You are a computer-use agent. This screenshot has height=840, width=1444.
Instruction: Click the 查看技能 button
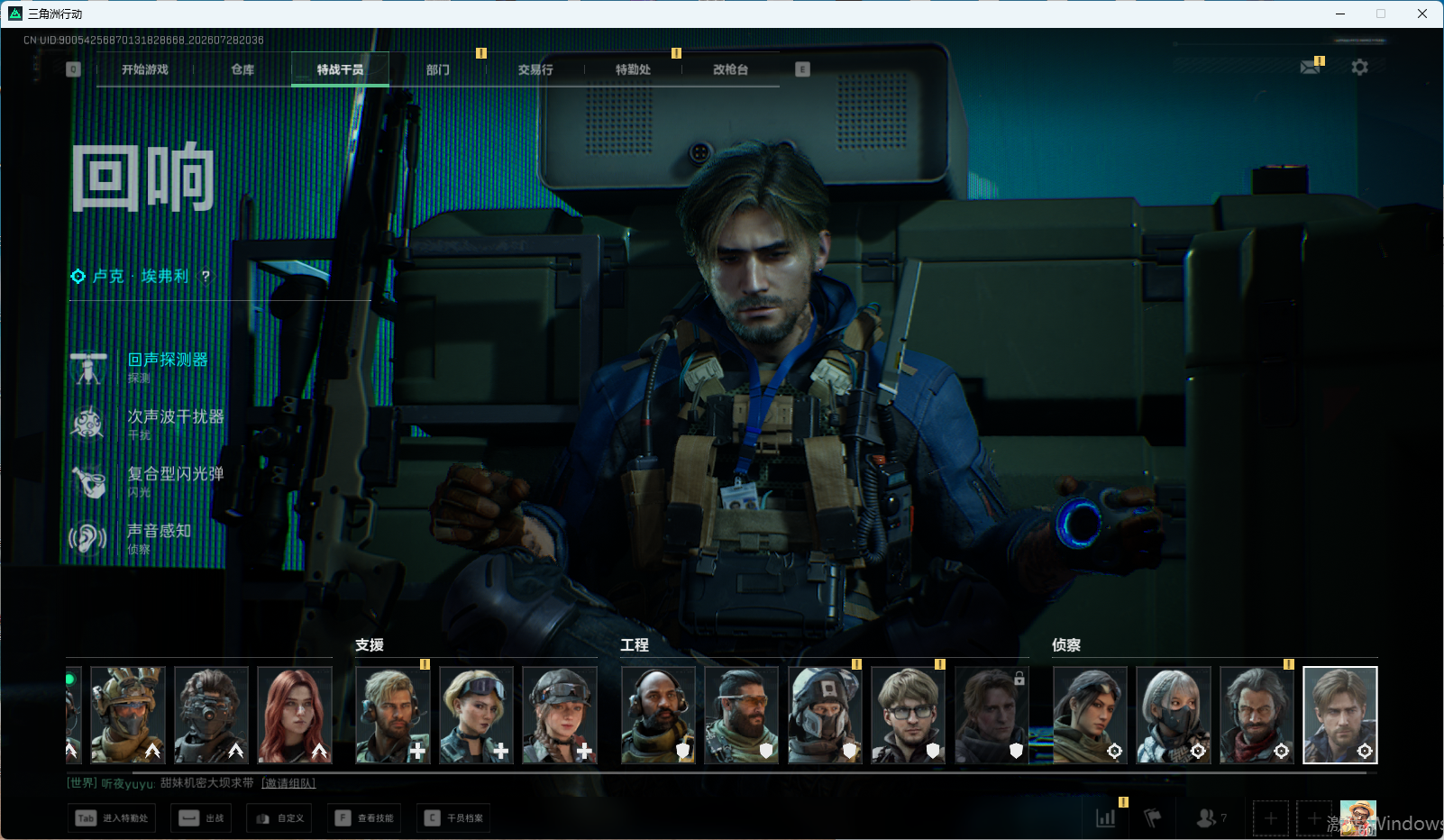[x=364, y=818]
